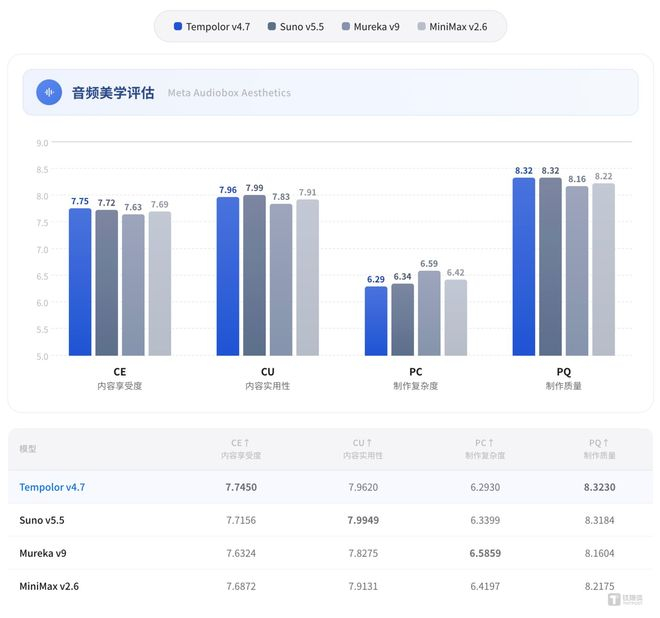Click the table value 6.3399
The height and width of the screenshot is (618, 660).
point(485,520)
